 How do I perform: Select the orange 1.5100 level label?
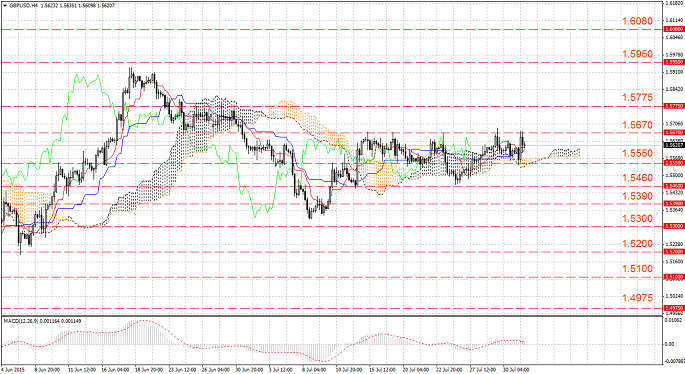[x=637, y=268]
